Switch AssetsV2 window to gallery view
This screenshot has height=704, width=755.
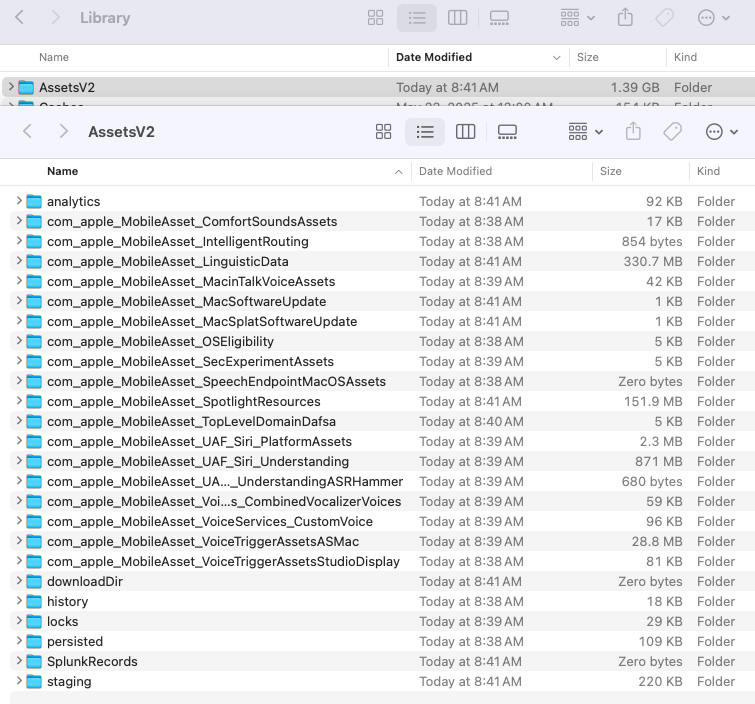click(507, 131)
